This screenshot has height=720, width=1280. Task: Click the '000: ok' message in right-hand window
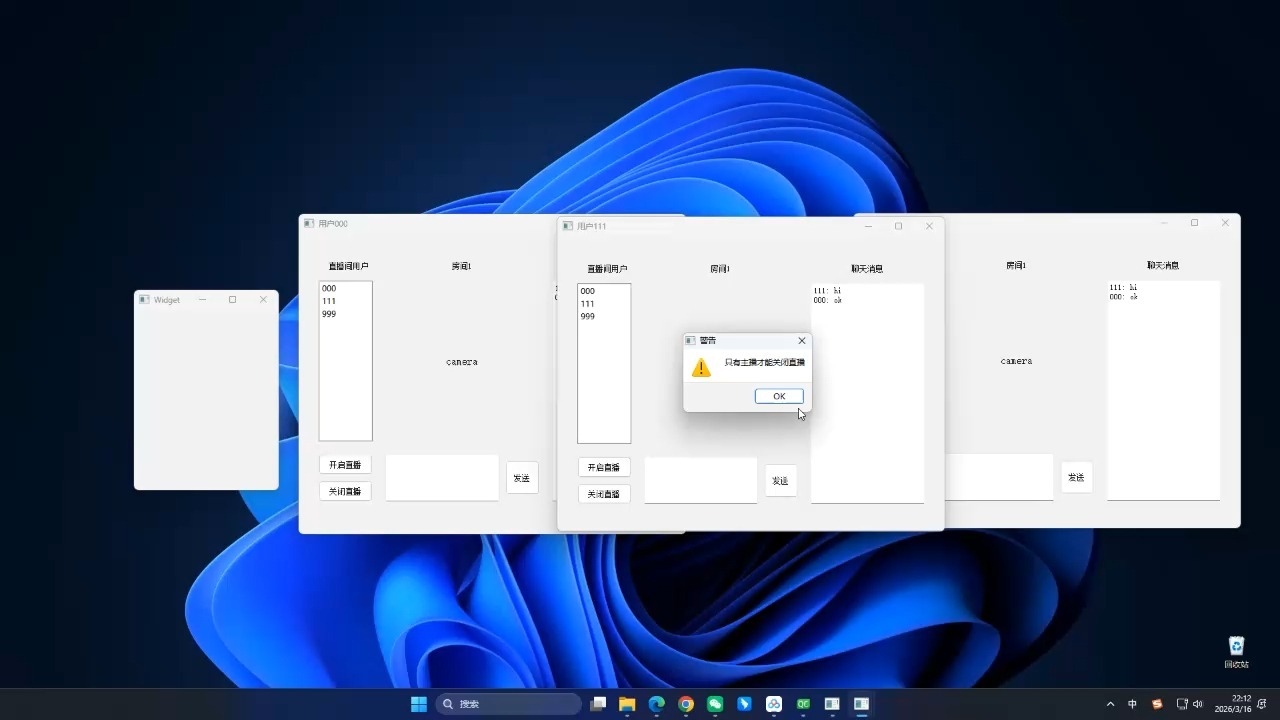click(x=1124, y=297)
